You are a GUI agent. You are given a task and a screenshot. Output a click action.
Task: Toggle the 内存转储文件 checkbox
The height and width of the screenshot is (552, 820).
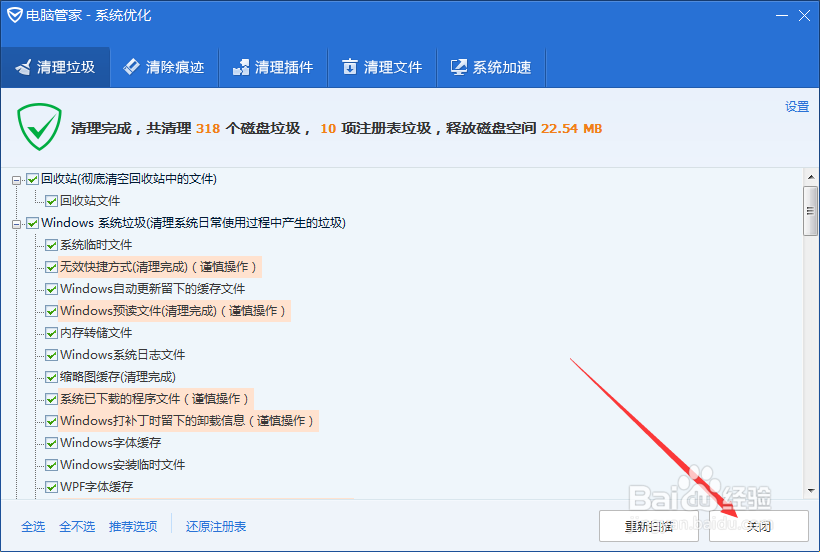pos(51,333)
